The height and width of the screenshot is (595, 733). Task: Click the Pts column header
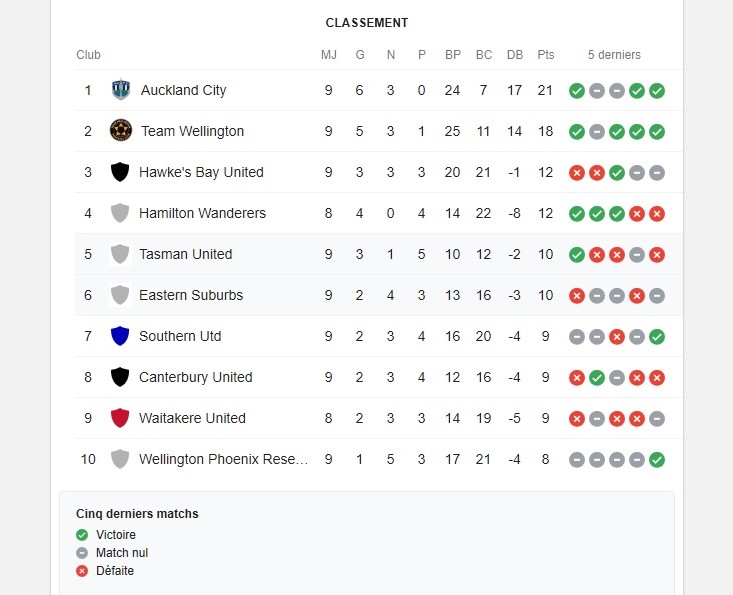545,55
